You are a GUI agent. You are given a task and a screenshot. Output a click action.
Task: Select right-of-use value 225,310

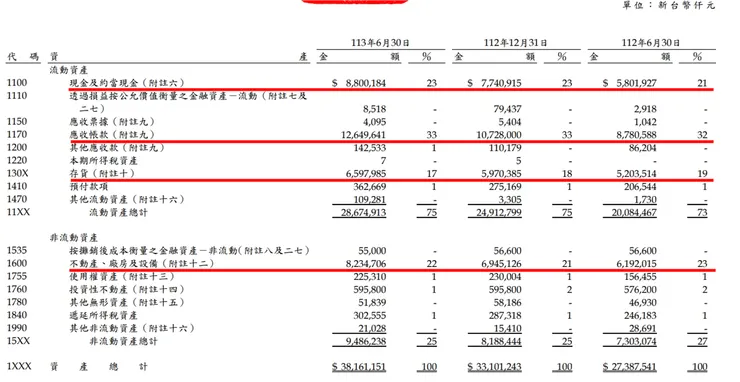[x=370, y=277]
